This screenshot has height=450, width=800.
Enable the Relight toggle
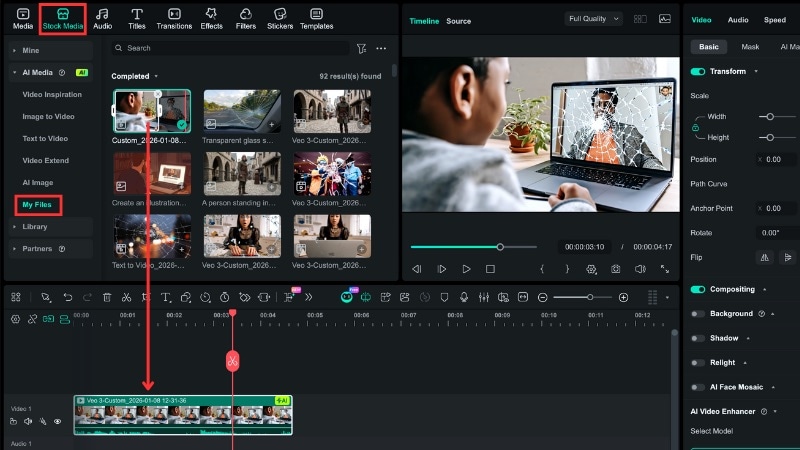[x=697, y=363]
